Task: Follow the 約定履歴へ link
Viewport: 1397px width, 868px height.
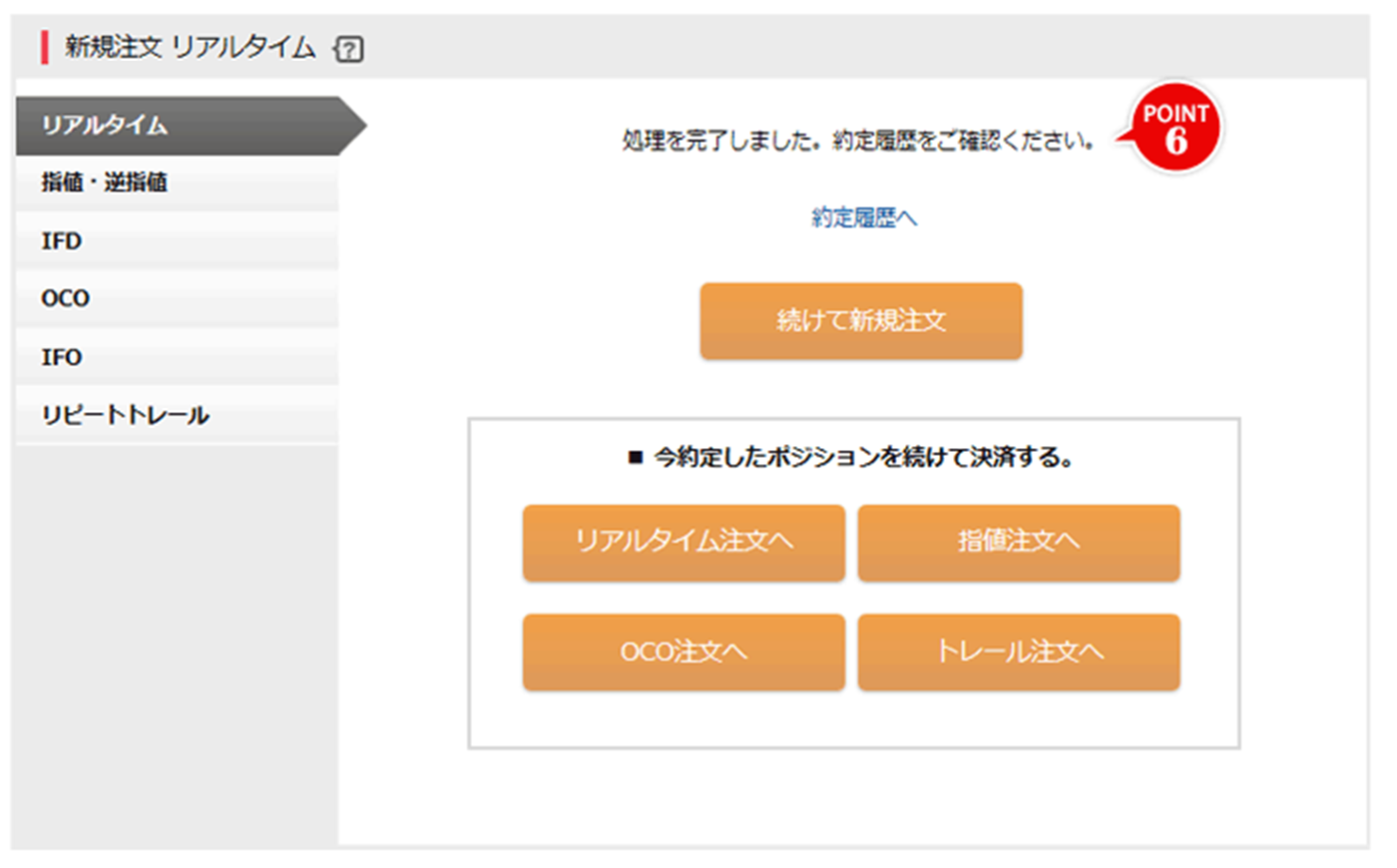Action: [x=863, y=217]
